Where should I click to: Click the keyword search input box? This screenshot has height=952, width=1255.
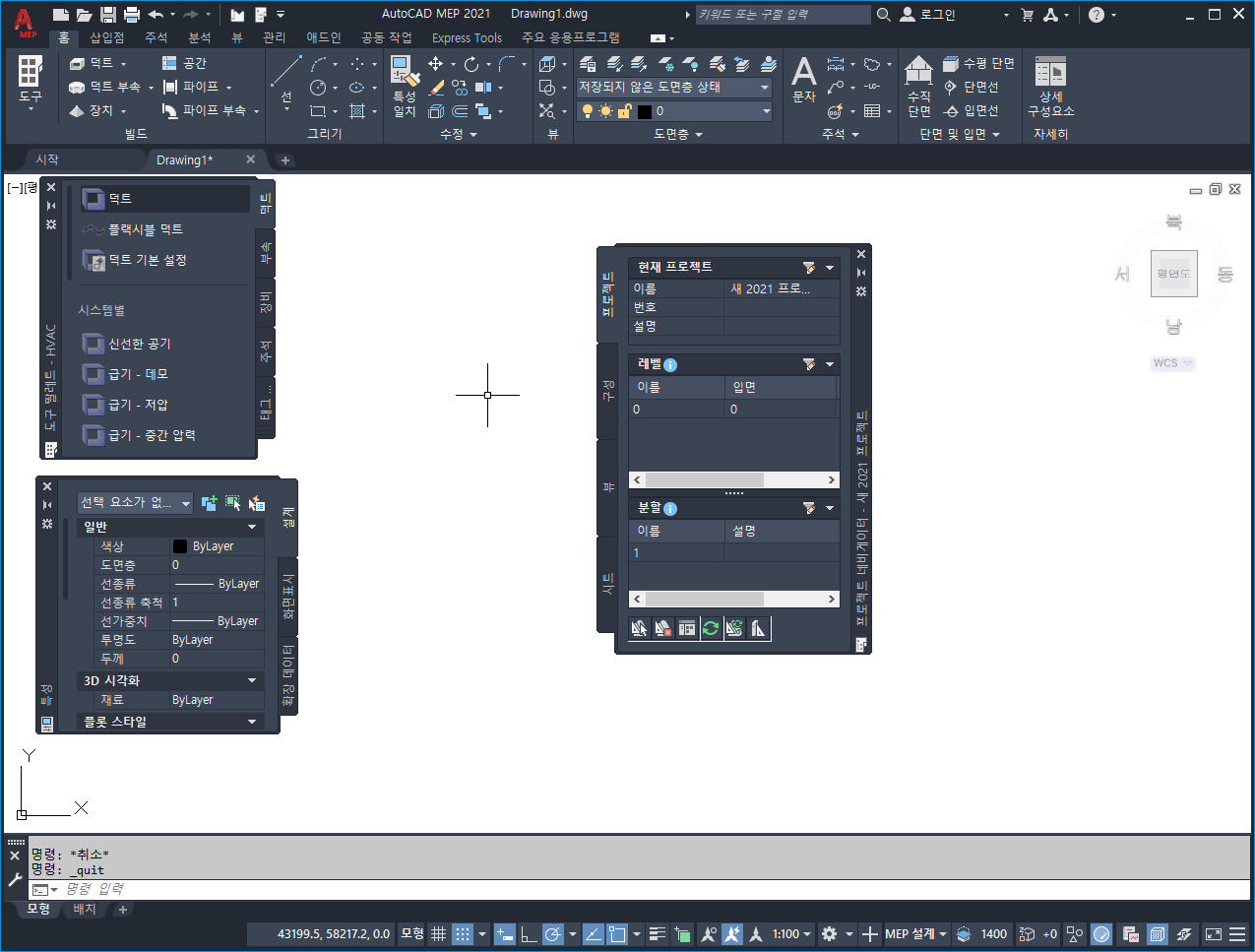783,15
